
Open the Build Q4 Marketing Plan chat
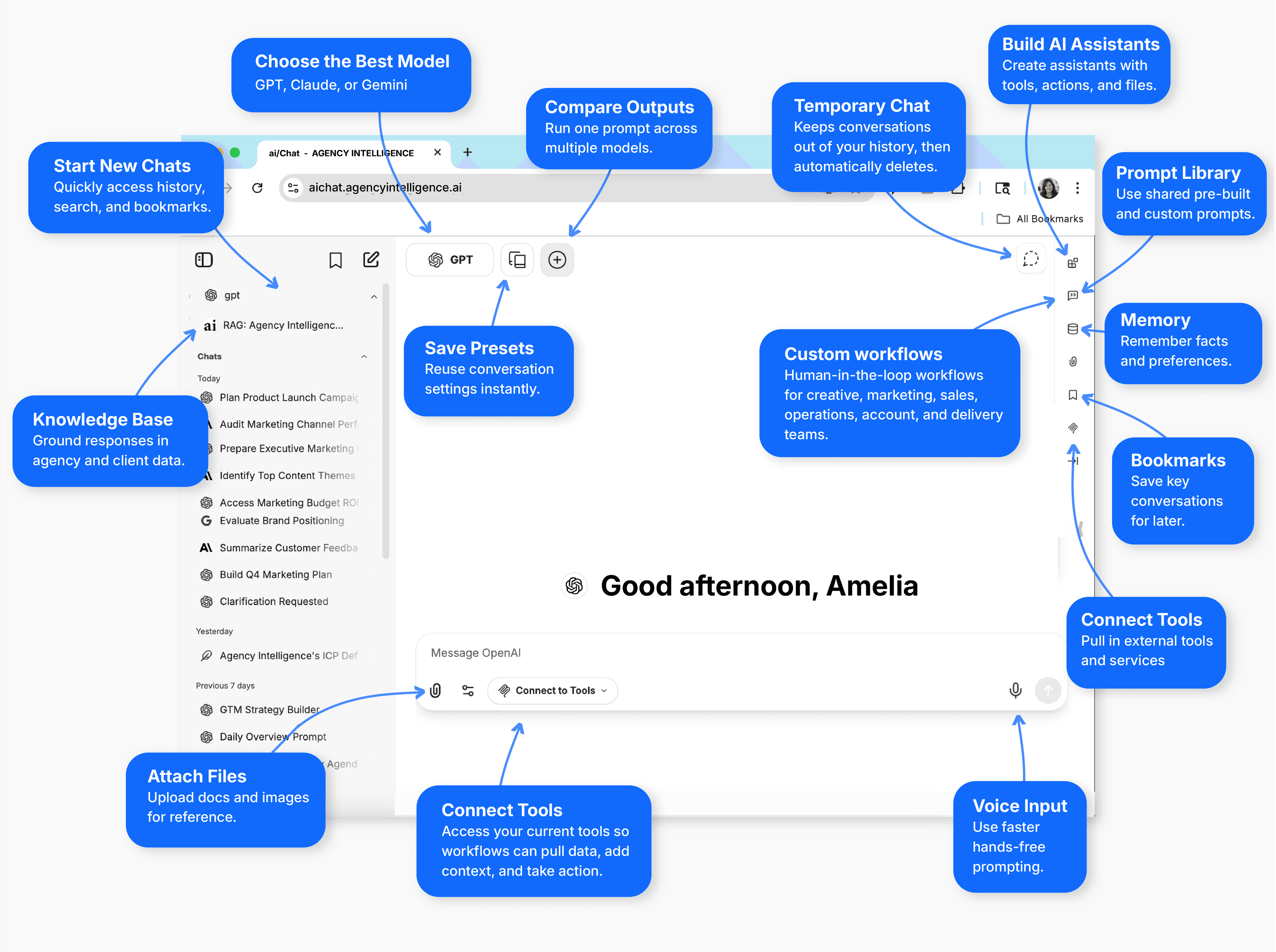point(266,575)
